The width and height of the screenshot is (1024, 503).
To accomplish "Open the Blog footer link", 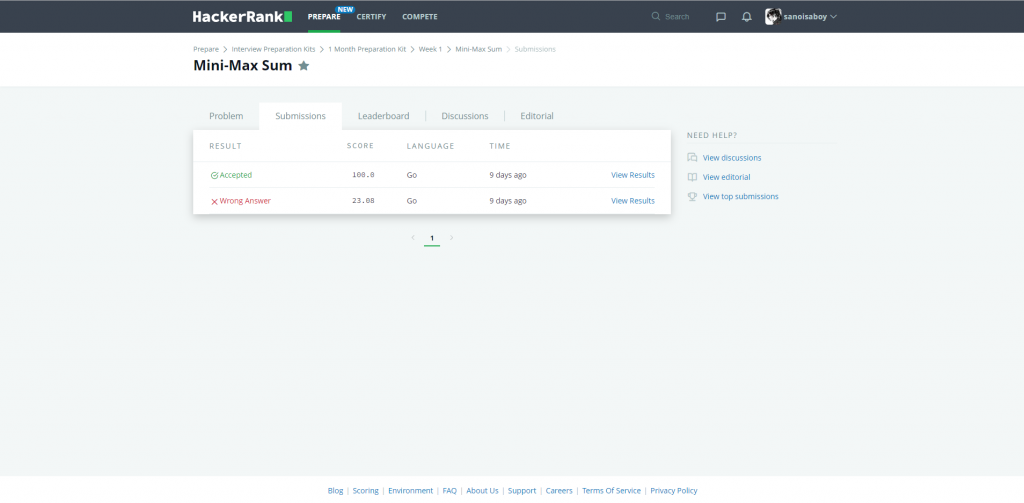I will (x=335, y=491).
